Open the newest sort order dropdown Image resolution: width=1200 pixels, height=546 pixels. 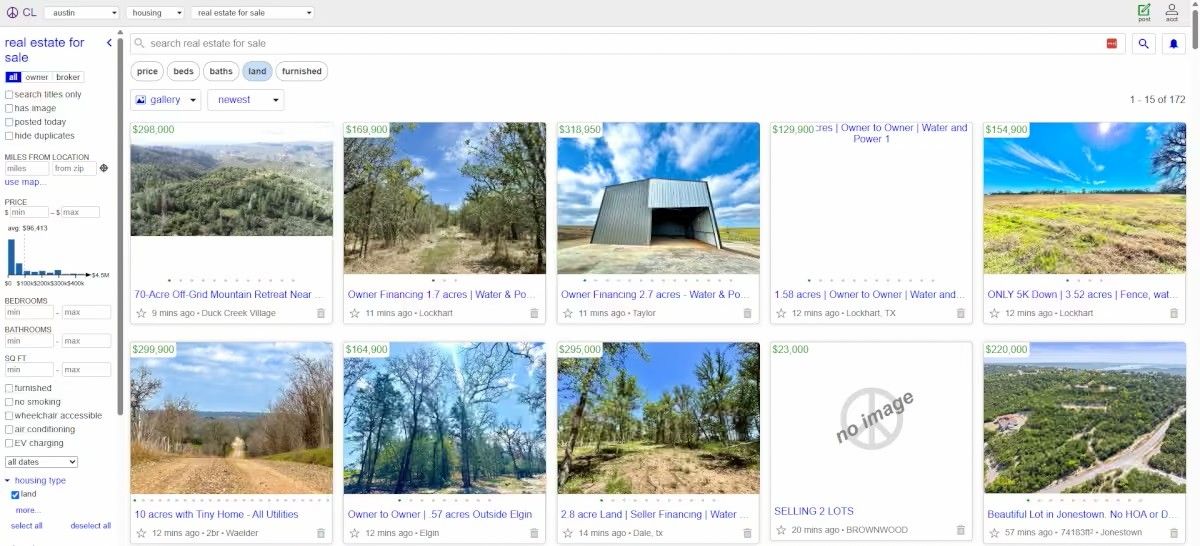[x=245, y=100]
